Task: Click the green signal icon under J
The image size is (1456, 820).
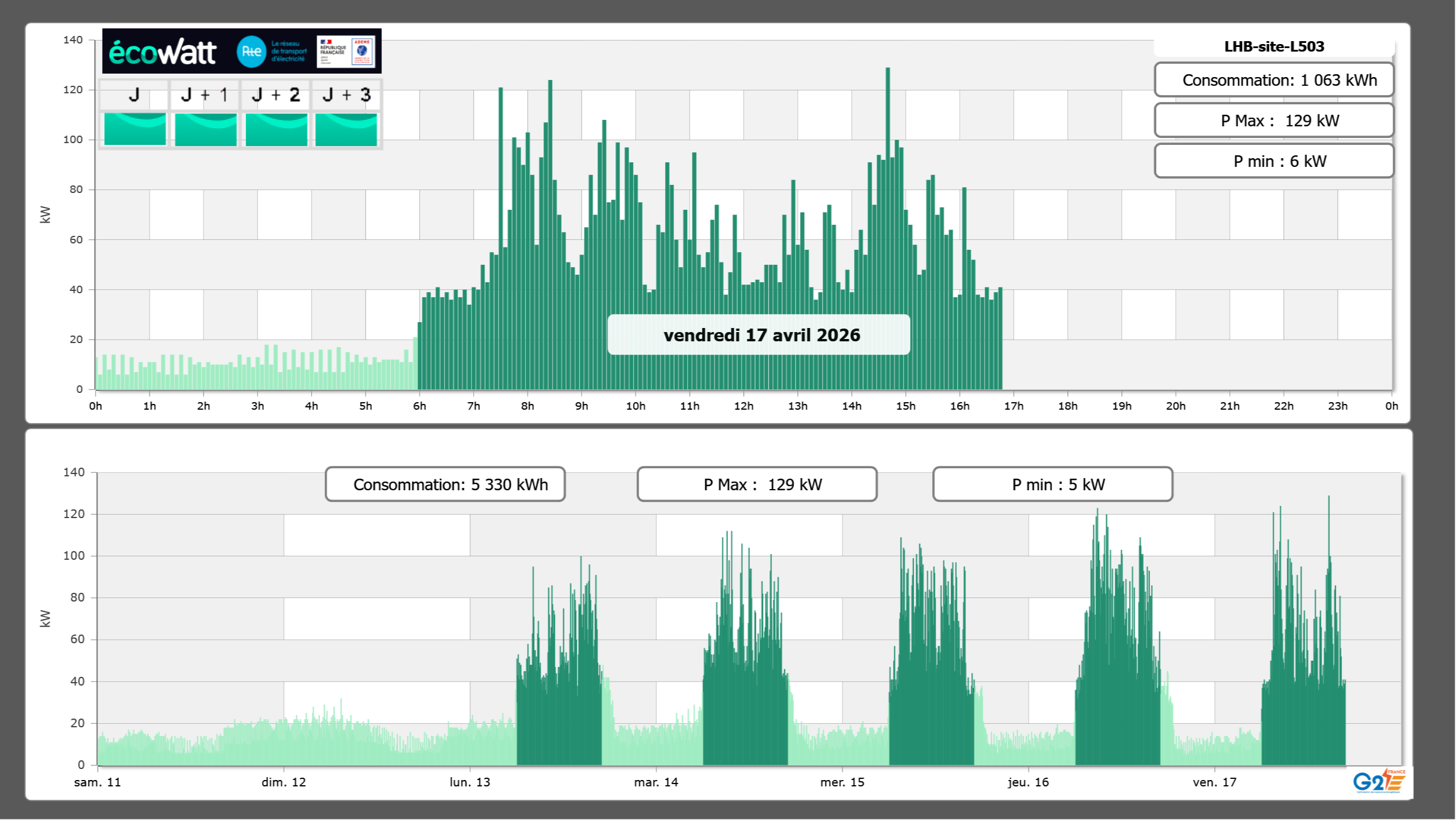Action: pyautogui.click(x=135, y=129)
